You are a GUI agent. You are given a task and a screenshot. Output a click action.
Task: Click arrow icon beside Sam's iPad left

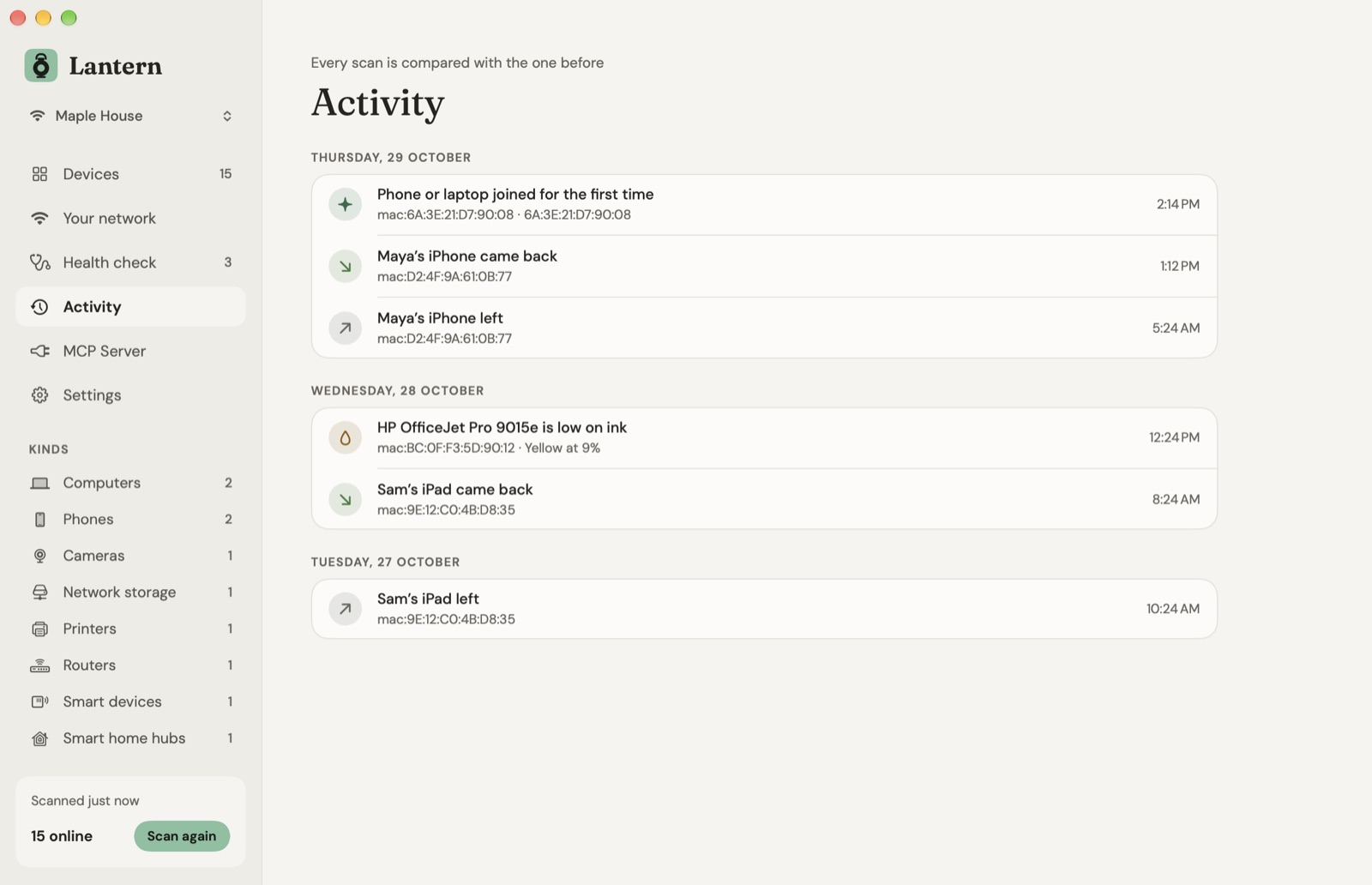(x=345, y=609)
